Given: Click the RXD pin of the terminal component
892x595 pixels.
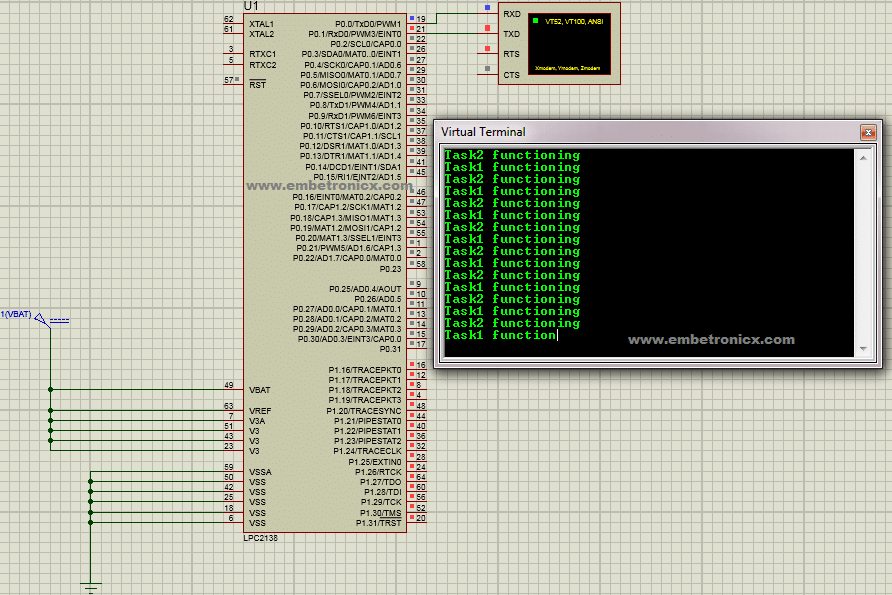Looking at the screenshot, I should click(511, 14).
